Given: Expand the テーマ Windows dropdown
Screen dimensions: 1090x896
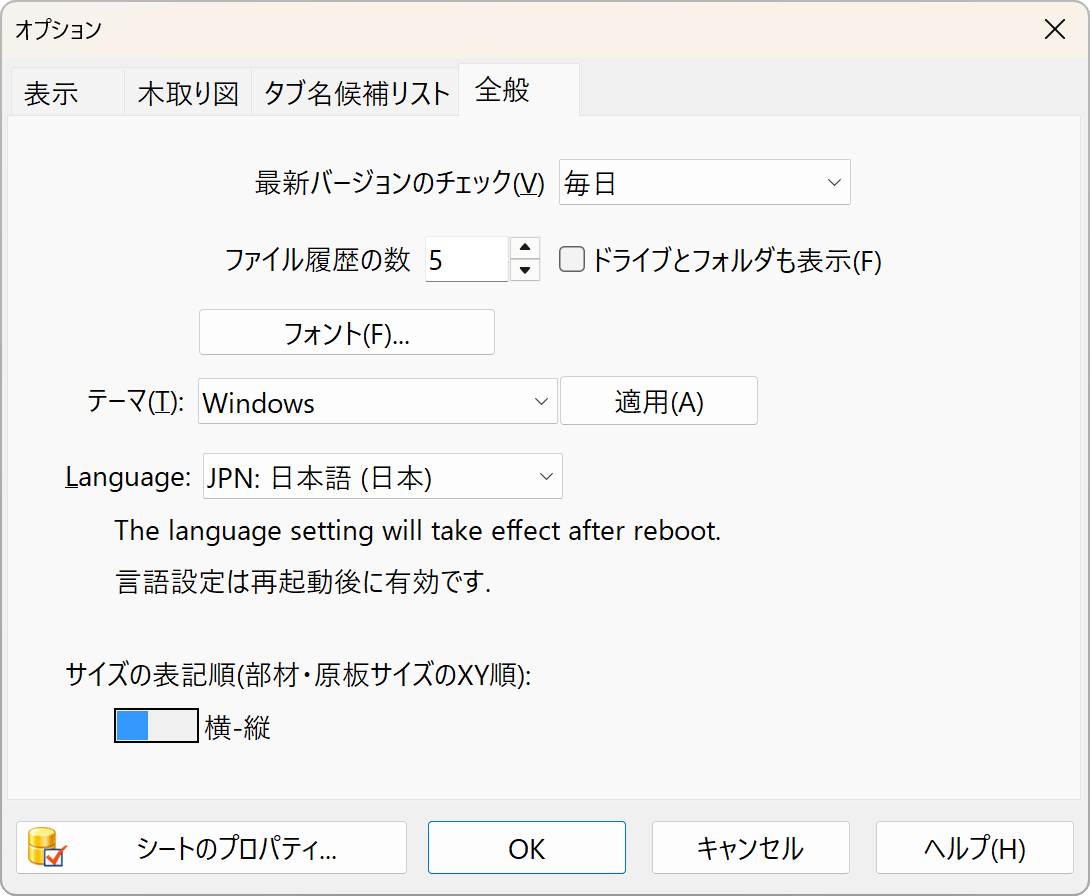Looking at the screenshot, I should point(378,402).
